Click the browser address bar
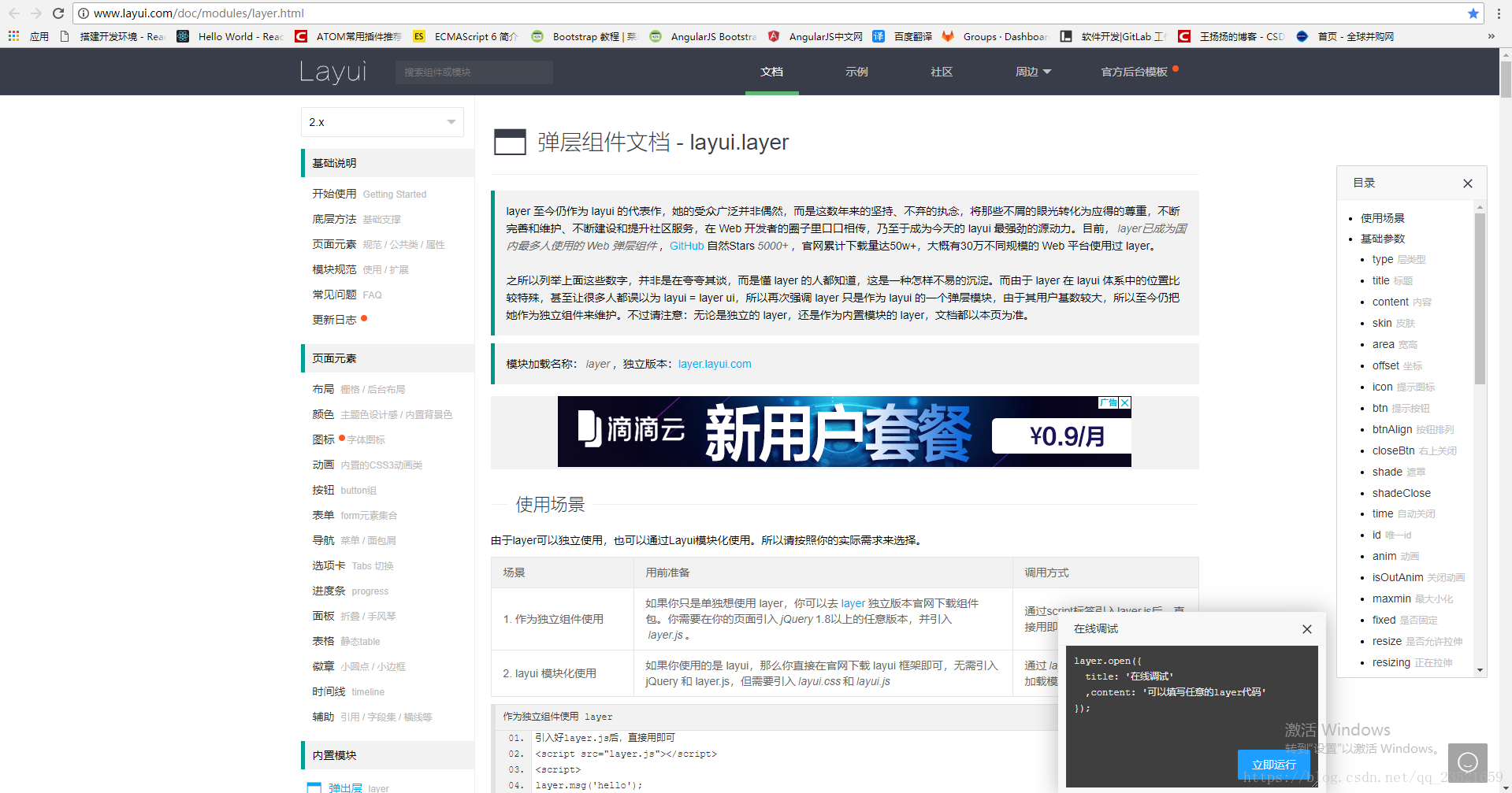Viewport: 1512px width, 793px height. [772, 13]
